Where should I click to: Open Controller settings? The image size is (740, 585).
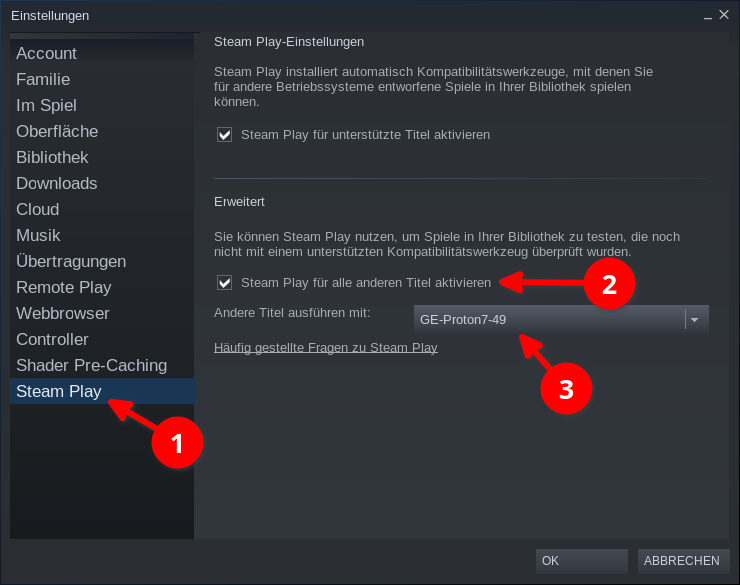[x=52, y=339]
